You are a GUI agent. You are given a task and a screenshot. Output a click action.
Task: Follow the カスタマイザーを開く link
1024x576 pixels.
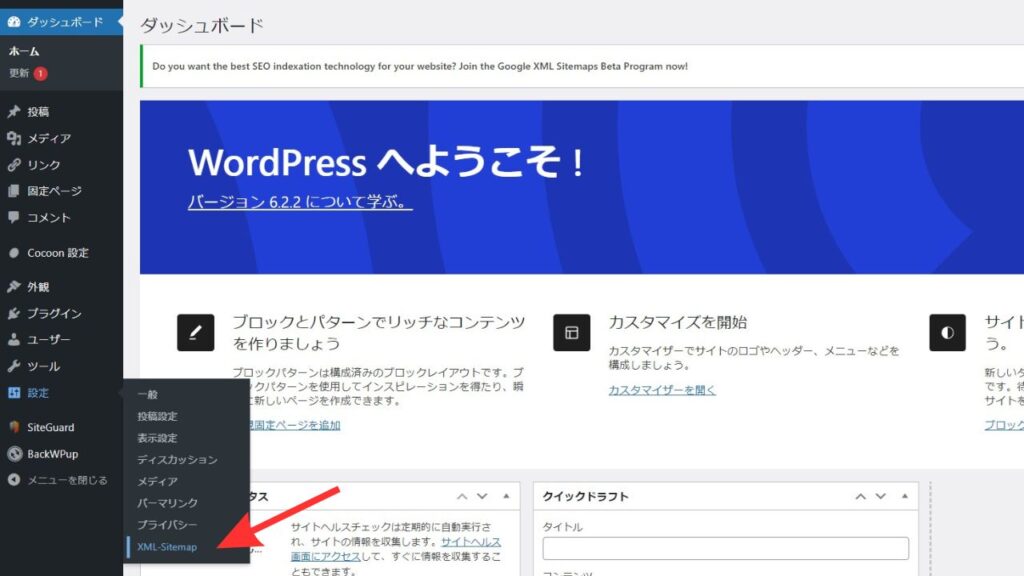(x=662, y=390)
